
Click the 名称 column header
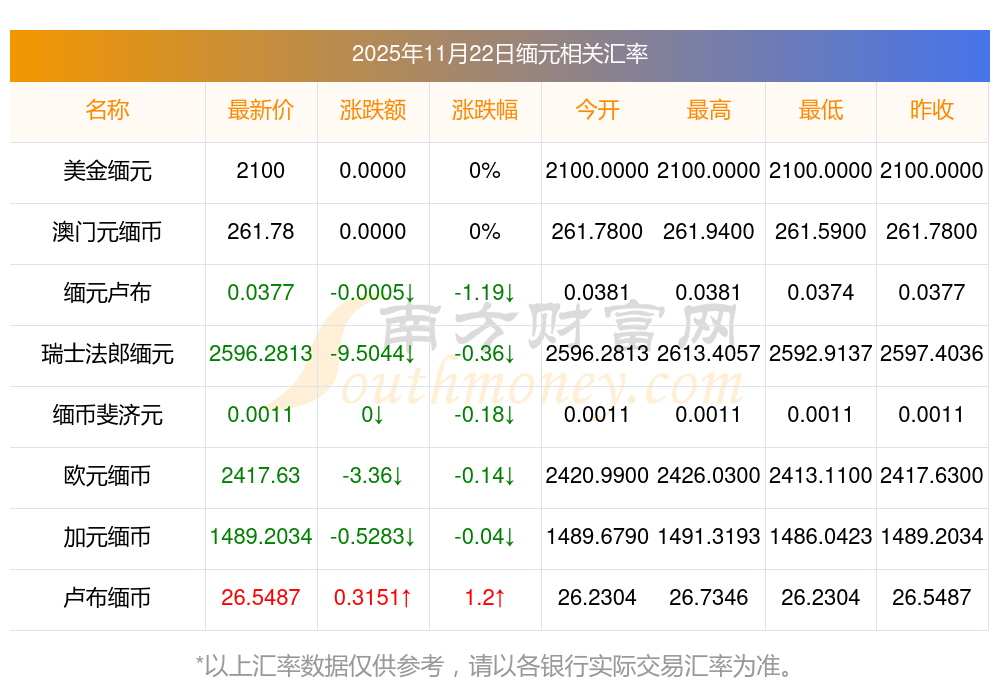point(107,110)
